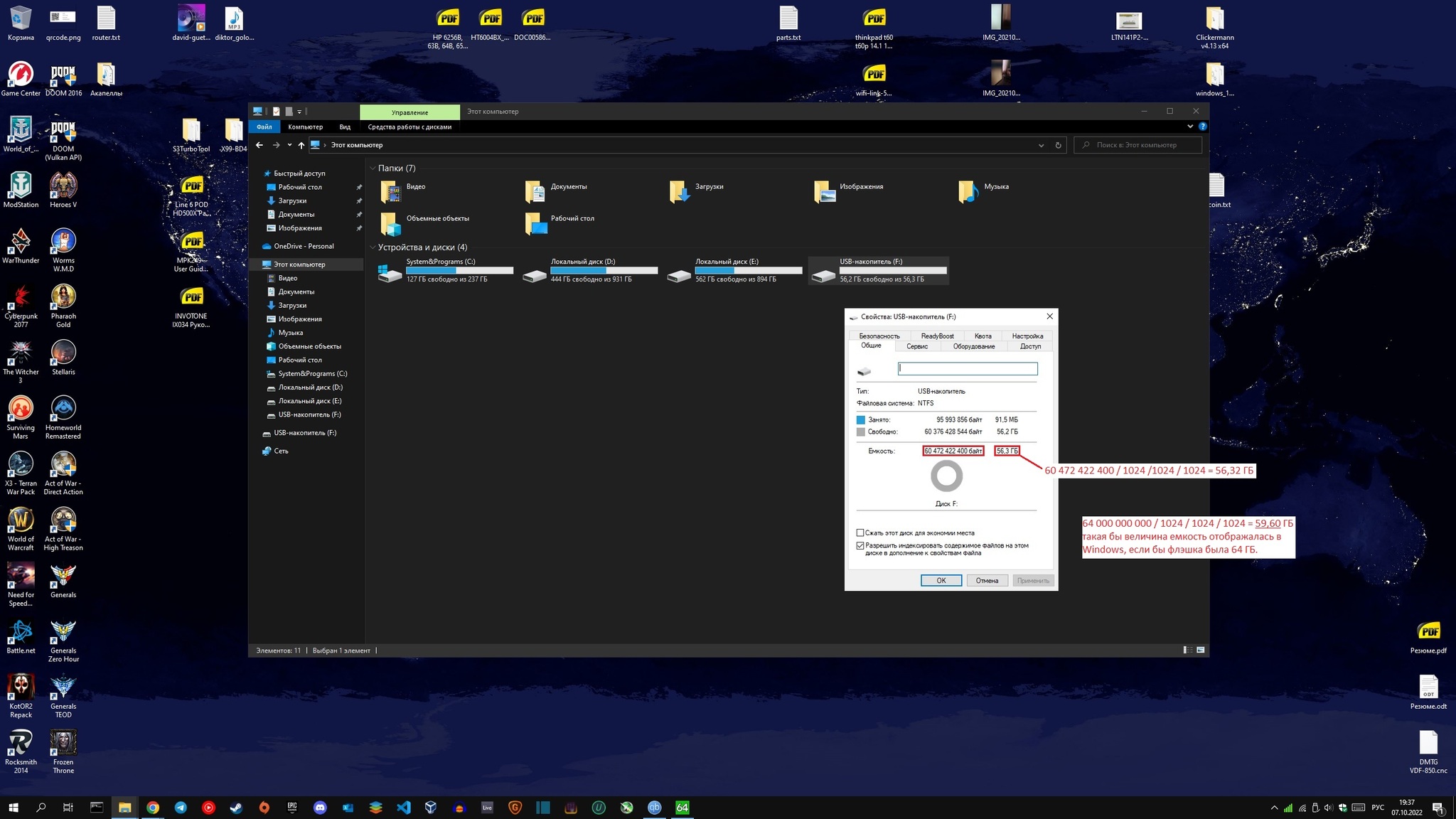Open Discord from the taskbar
Screen dimensions: 1456x819
click(320, 808)
